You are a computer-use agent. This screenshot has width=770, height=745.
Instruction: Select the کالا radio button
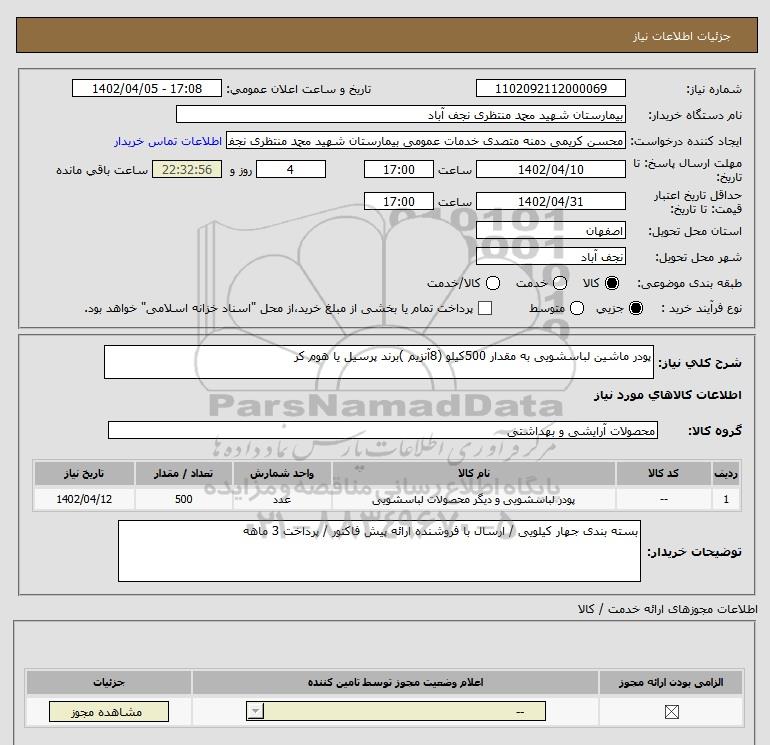(612, 283)
